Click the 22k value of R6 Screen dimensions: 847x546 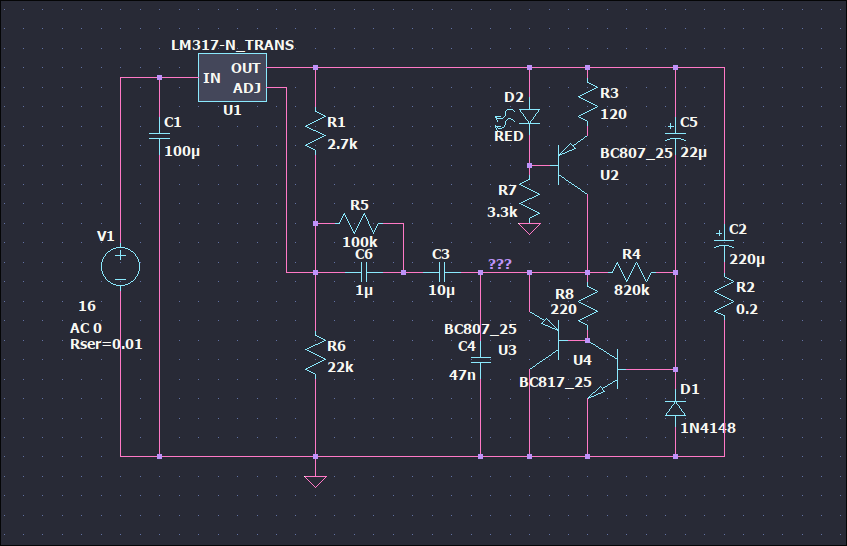[340, 367]
